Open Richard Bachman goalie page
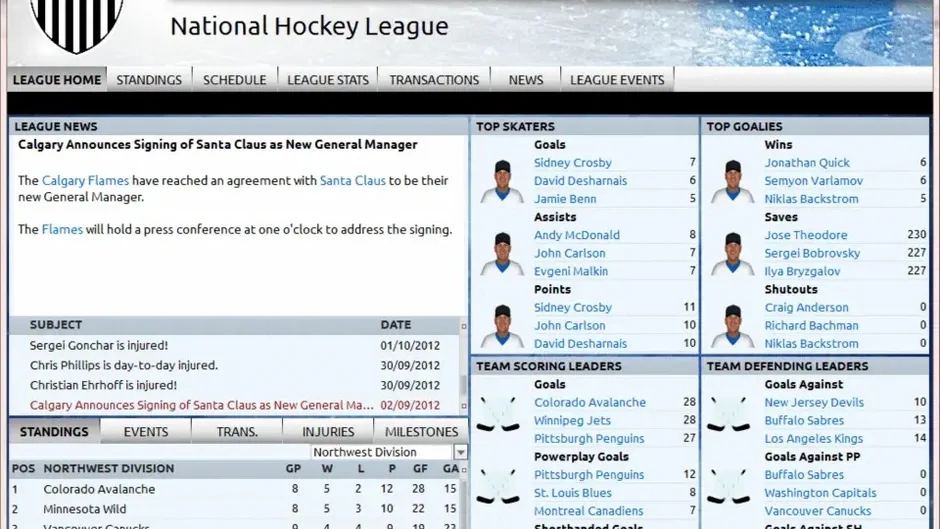Image resolution: width=940 pixels, height=529 pixels. pos(811,326)
